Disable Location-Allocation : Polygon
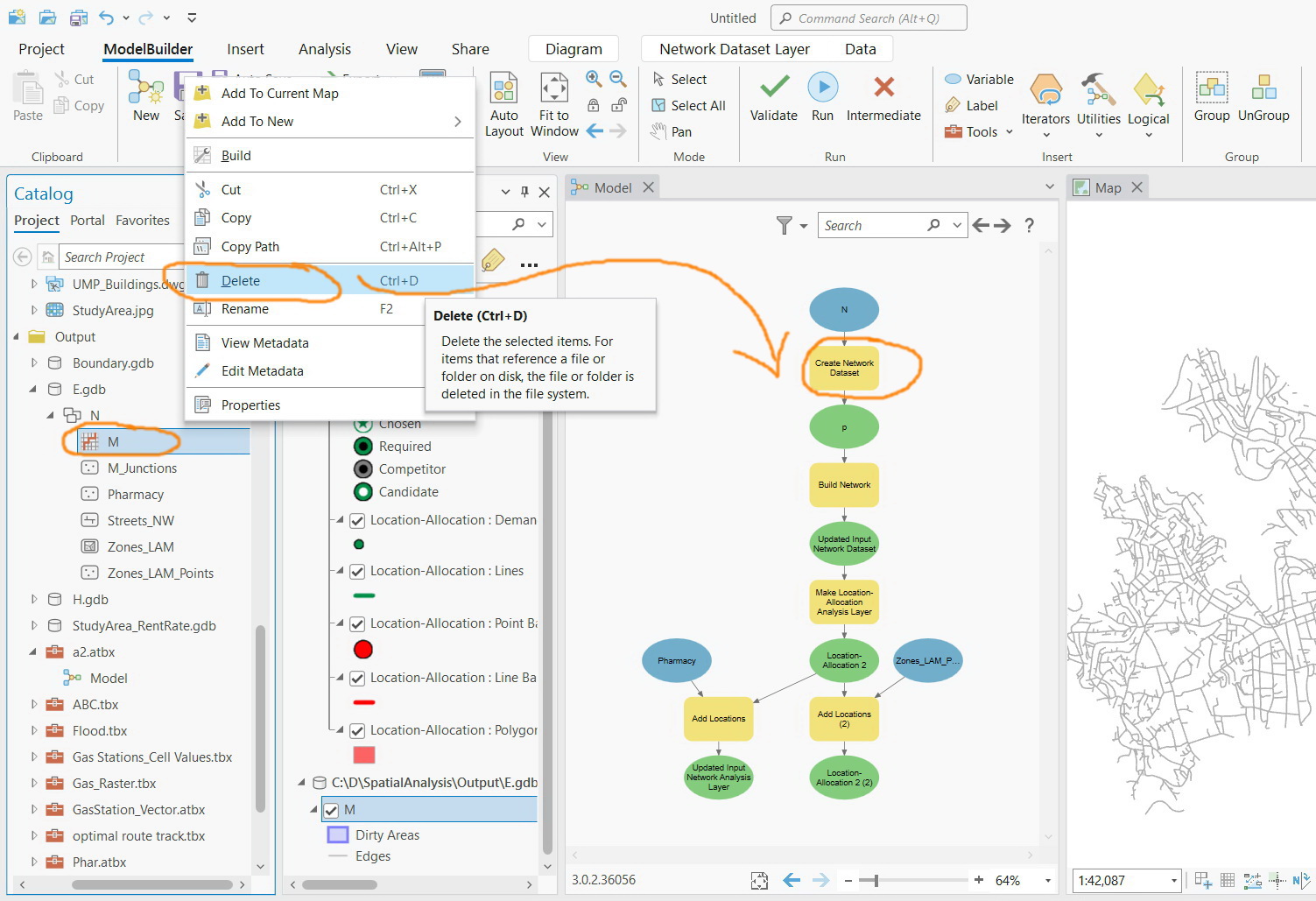Viewport: 1316px width, 901px height. click(x=357, y=729)
